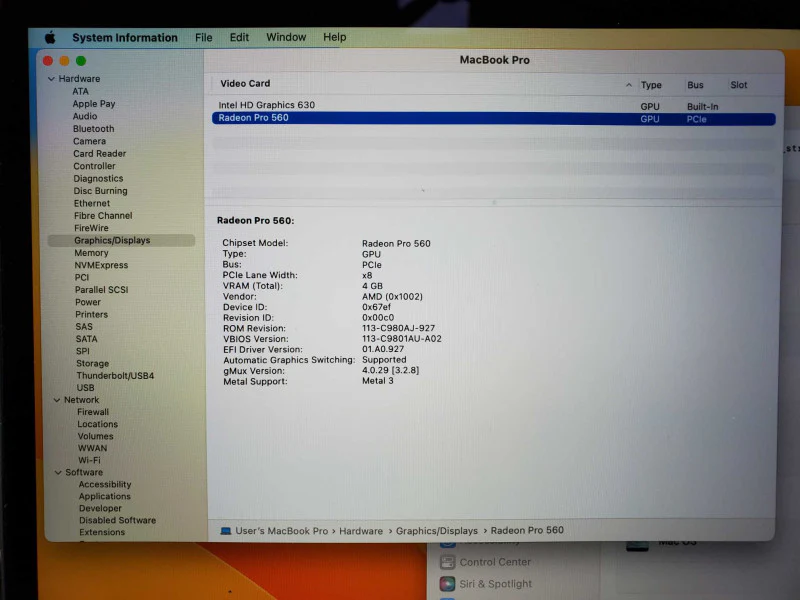Select Thunderbolt/USB4 in the sidebar
This screenshot has height=600, width=800.
pyautogui.click(x=115, y=376)
